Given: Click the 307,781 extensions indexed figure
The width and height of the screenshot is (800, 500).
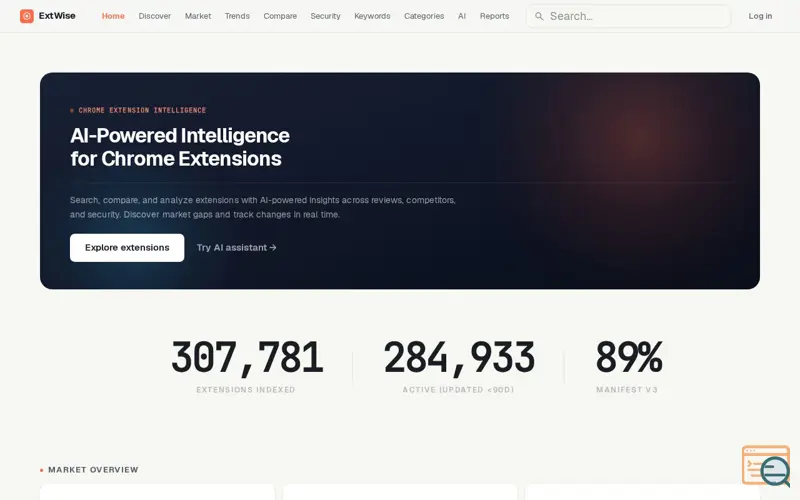Looking at the screenshot, I should tap(247, 358).
